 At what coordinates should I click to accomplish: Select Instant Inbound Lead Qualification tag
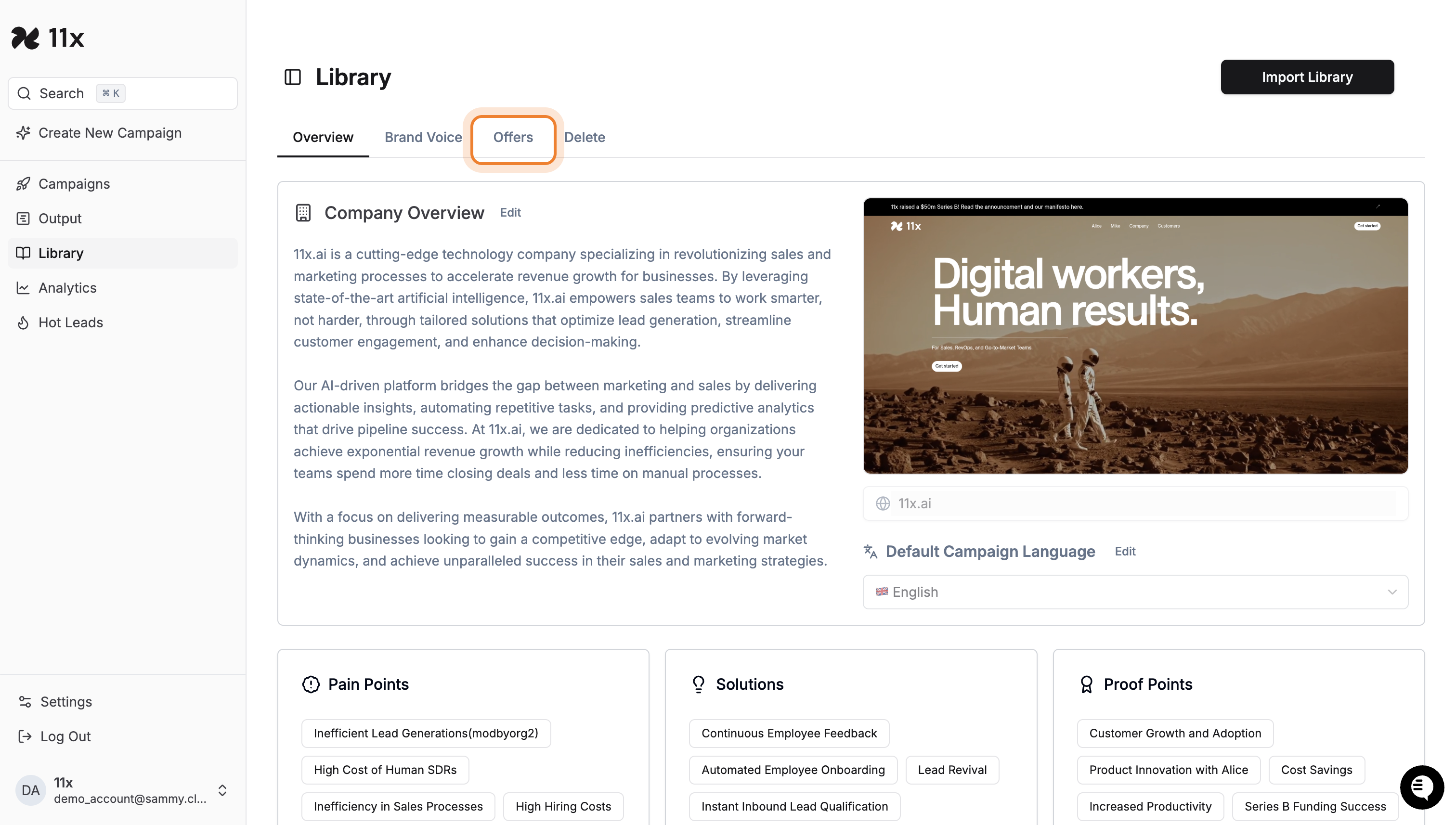tap(794, 806)
